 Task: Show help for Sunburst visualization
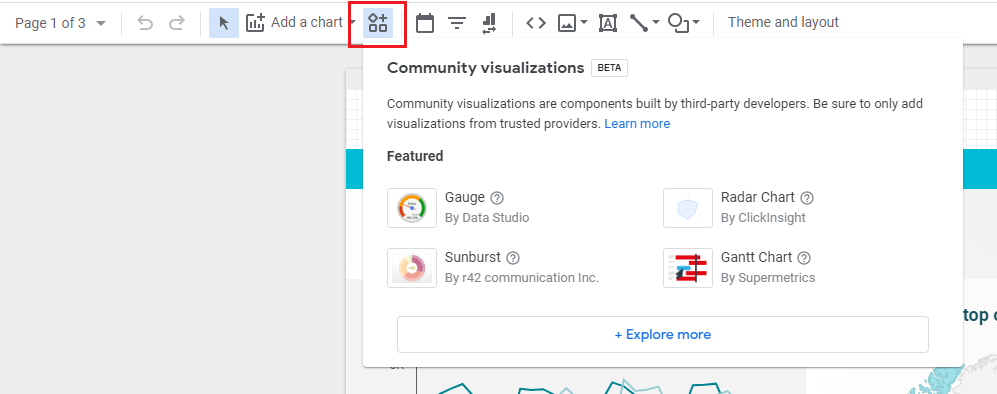514,258
